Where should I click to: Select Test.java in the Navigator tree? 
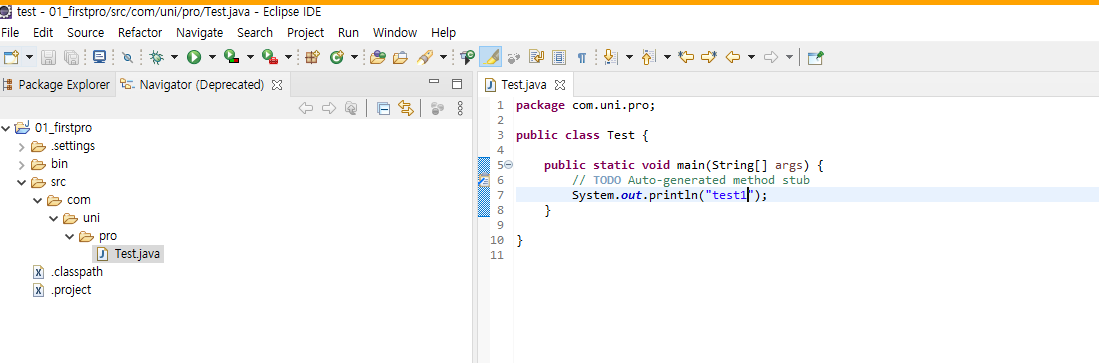(128, 254)
